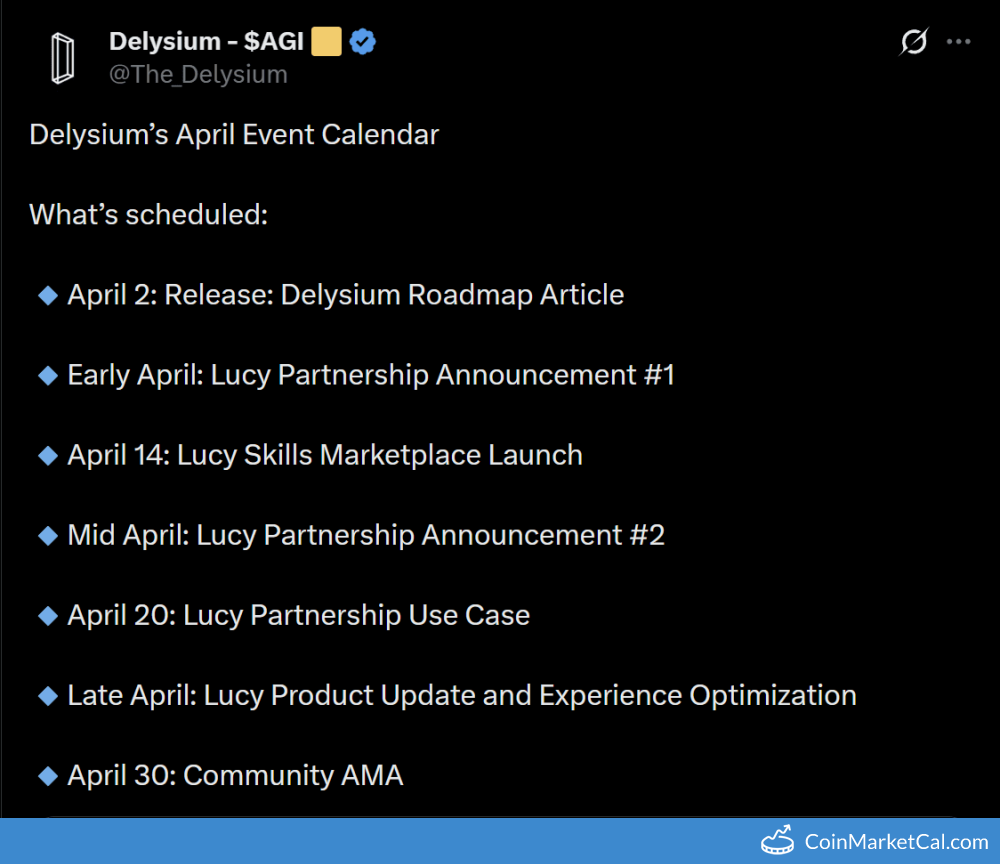Select the Lucy Product Update line
Screen dimensions: 1000x864
(461, 695)
